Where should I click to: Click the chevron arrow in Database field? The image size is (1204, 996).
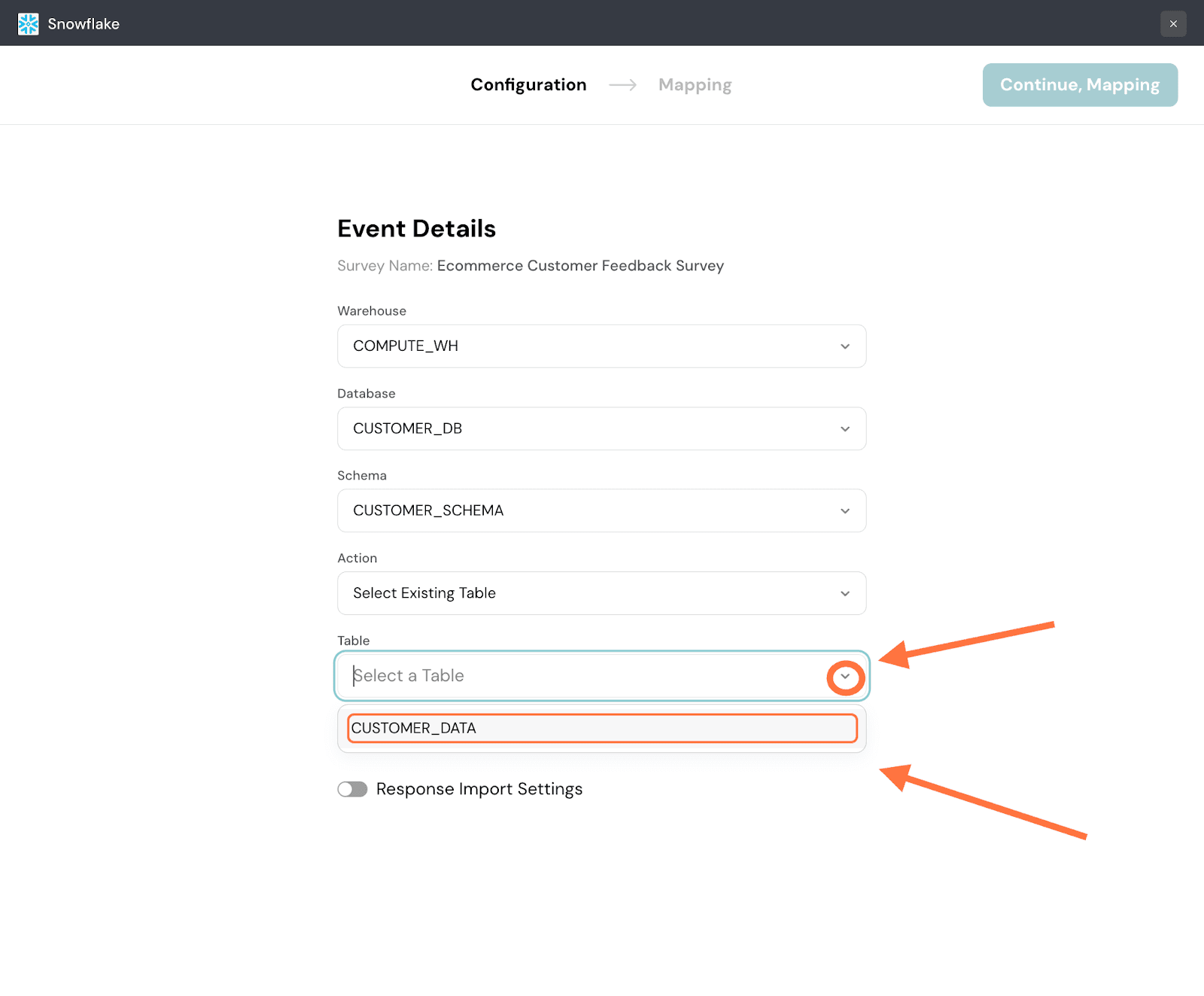pos(844,429)
